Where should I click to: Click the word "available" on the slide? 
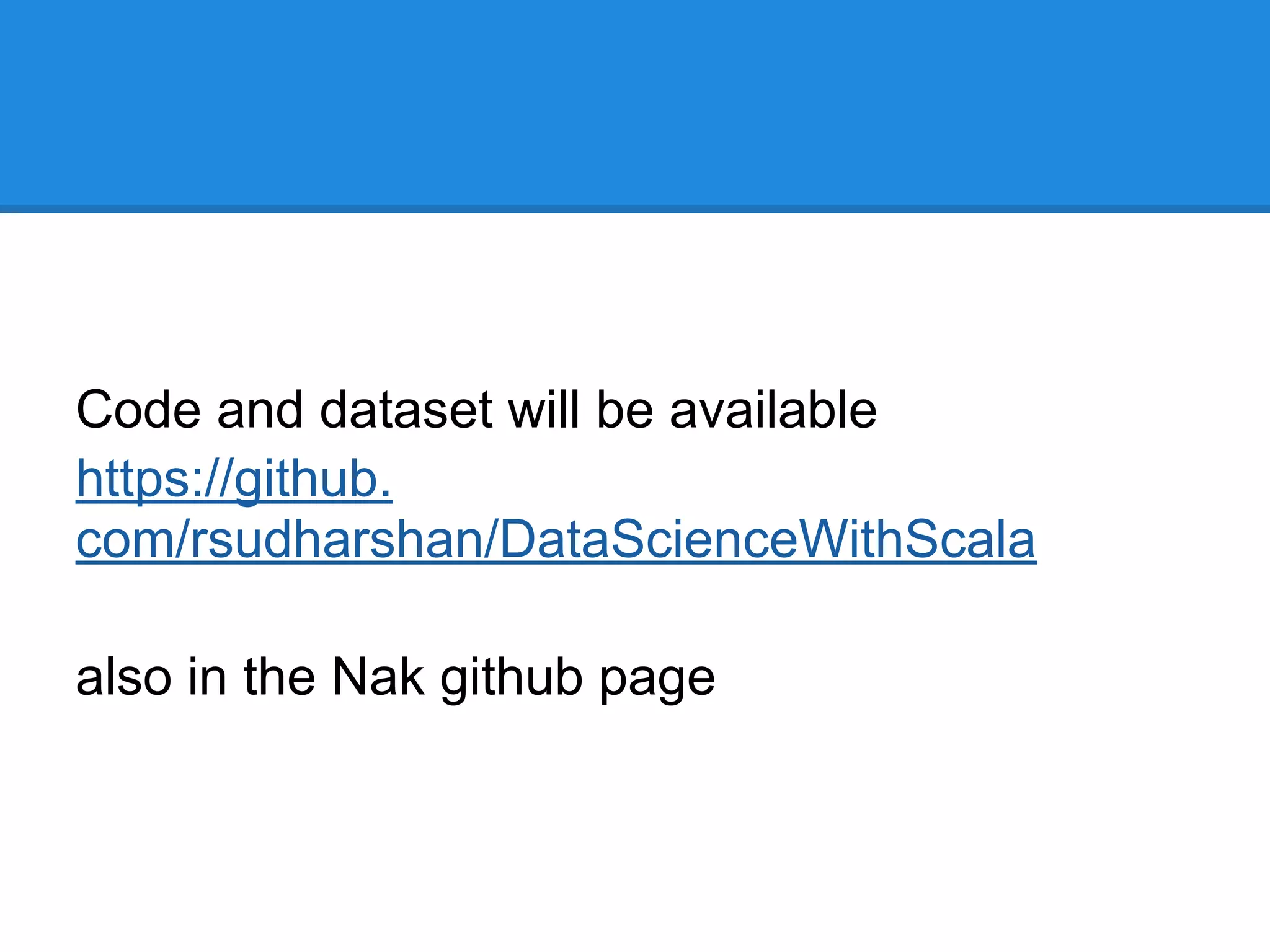[x=773, y=410]
